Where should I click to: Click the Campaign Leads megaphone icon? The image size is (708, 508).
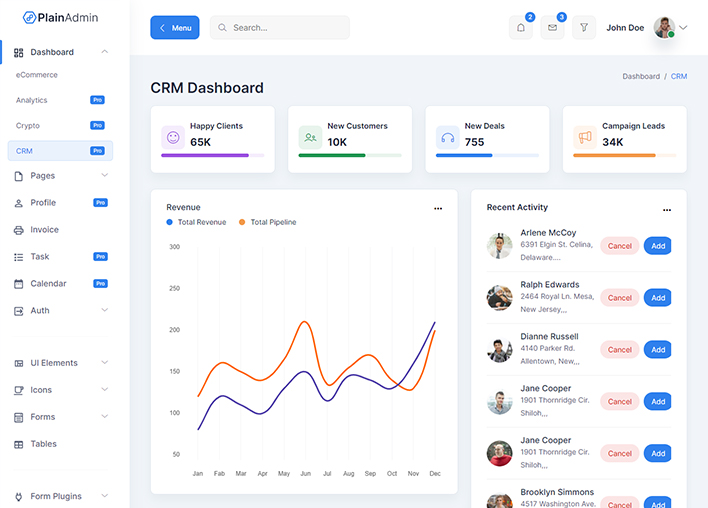click(x=584, y=138)
